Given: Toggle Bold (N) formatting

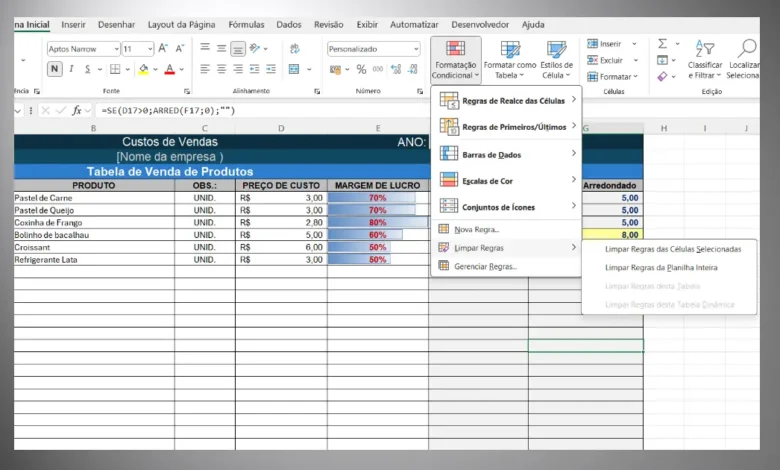Looking at the screenshot, I should [x=55, y=69].
